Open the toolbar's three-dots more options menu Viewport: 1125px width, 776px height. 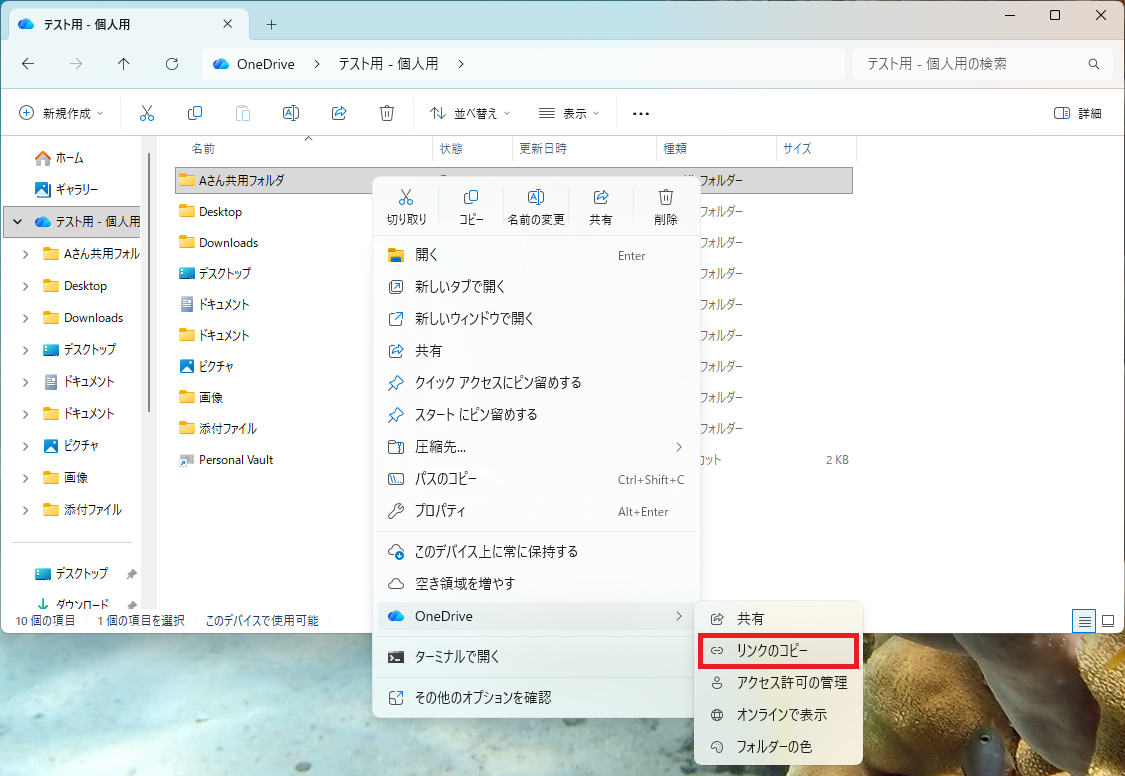click(x=641, y=113)
